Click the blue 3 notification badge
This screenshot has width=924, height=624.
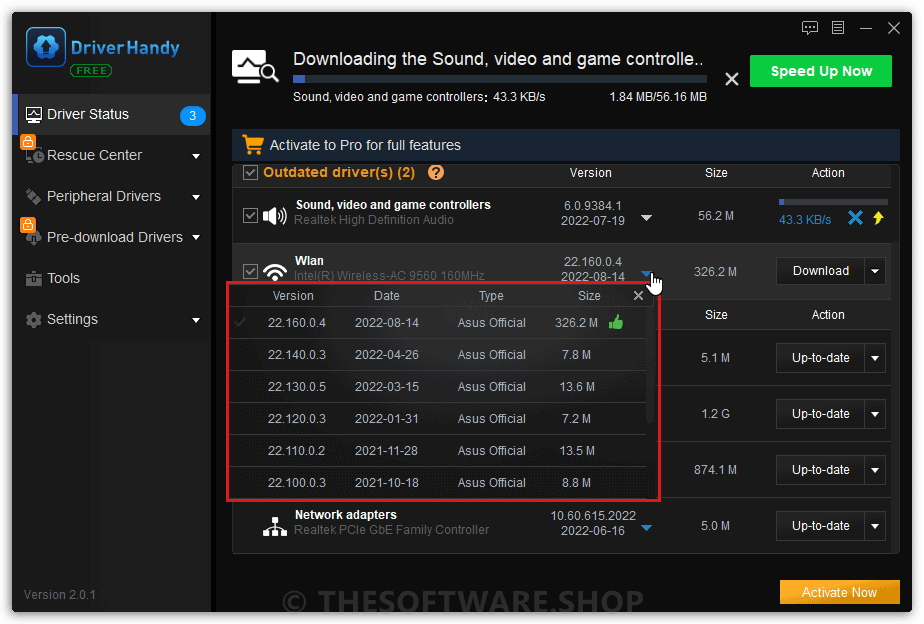pos(193,115)
